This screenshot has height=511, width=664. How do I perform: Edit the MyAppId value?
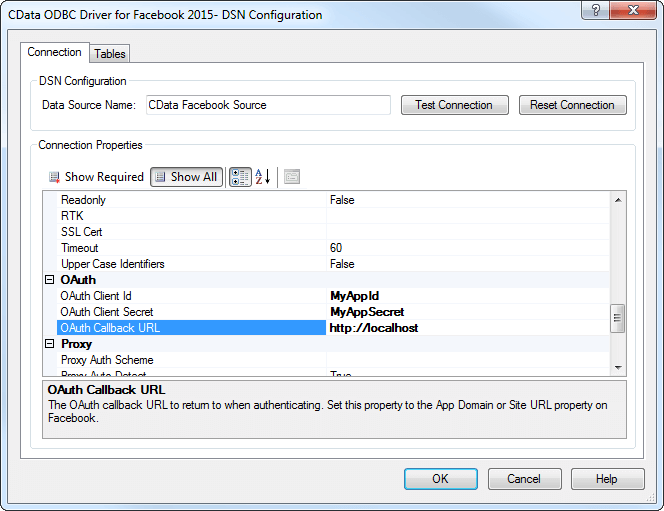468,296
